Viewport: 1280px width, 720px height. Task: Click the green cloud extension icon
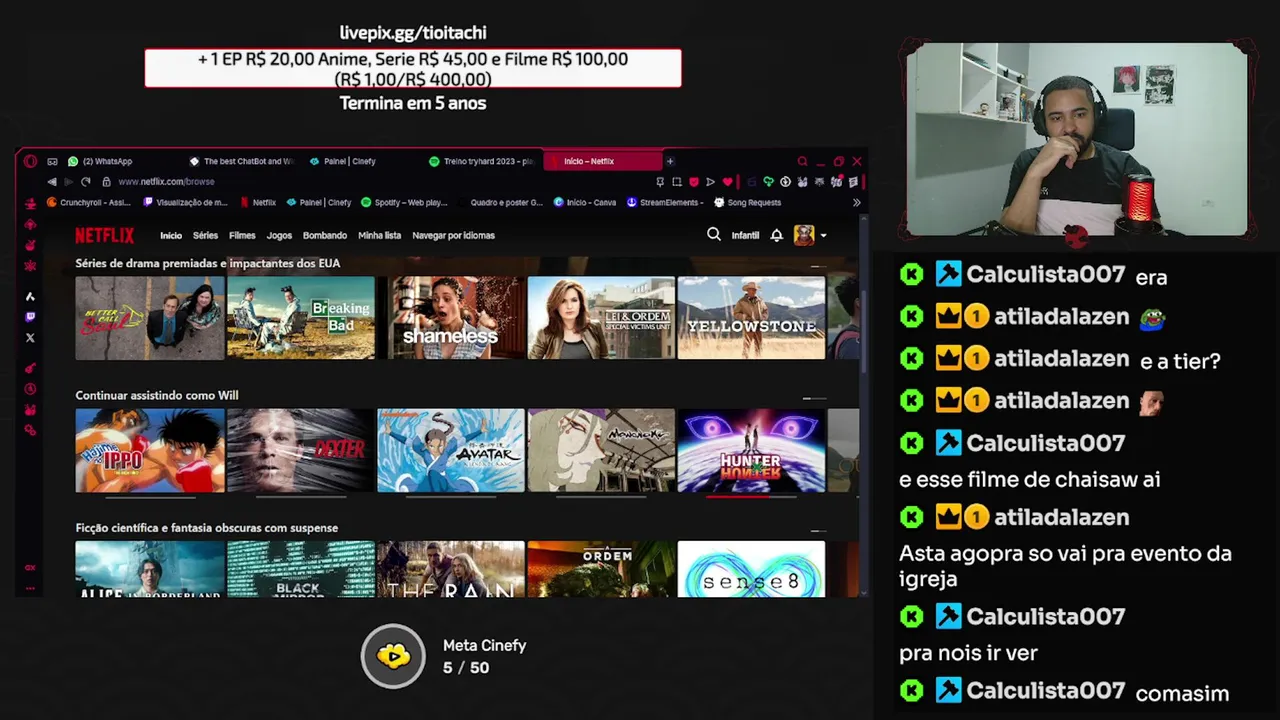(768, 182)
